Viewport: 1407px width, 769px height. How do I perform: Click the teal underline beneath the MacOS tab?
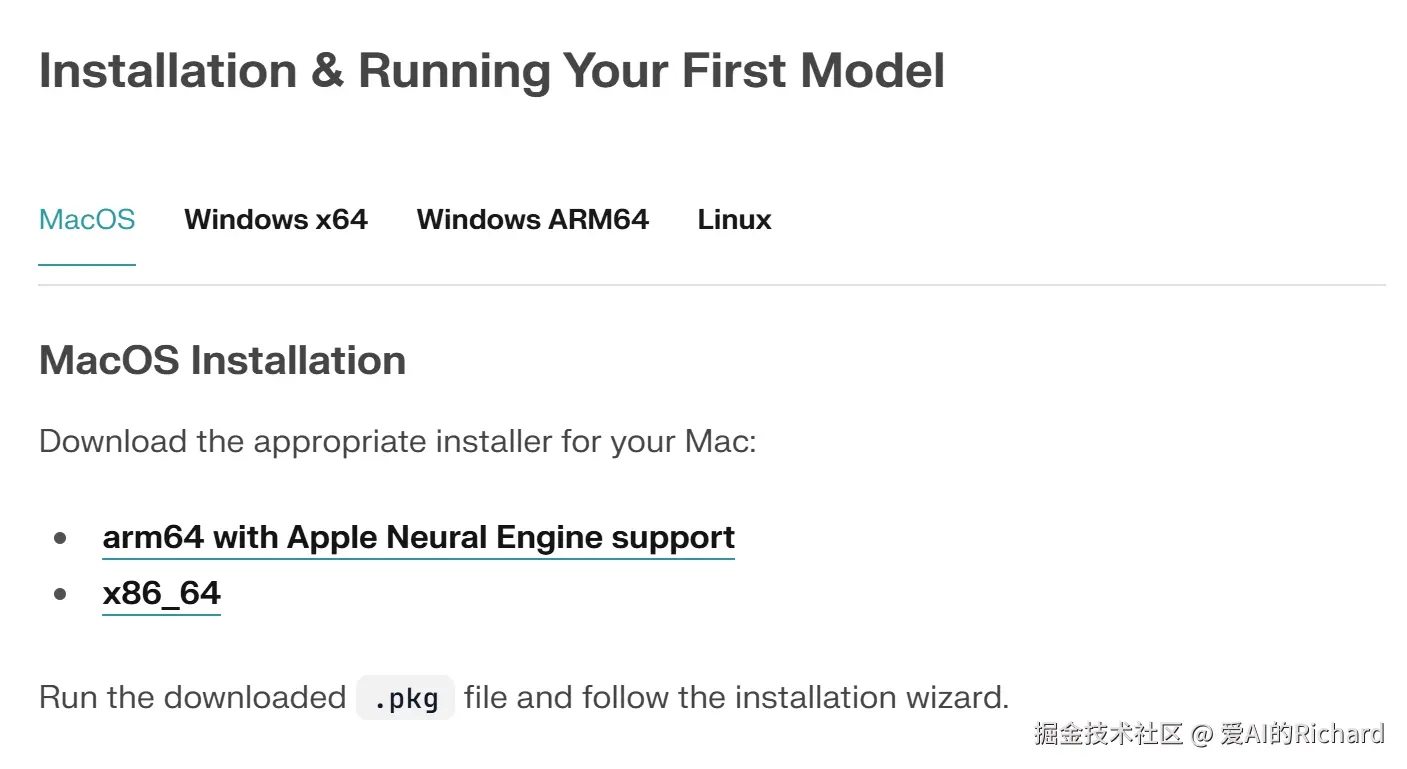click(x=87, y=265)
